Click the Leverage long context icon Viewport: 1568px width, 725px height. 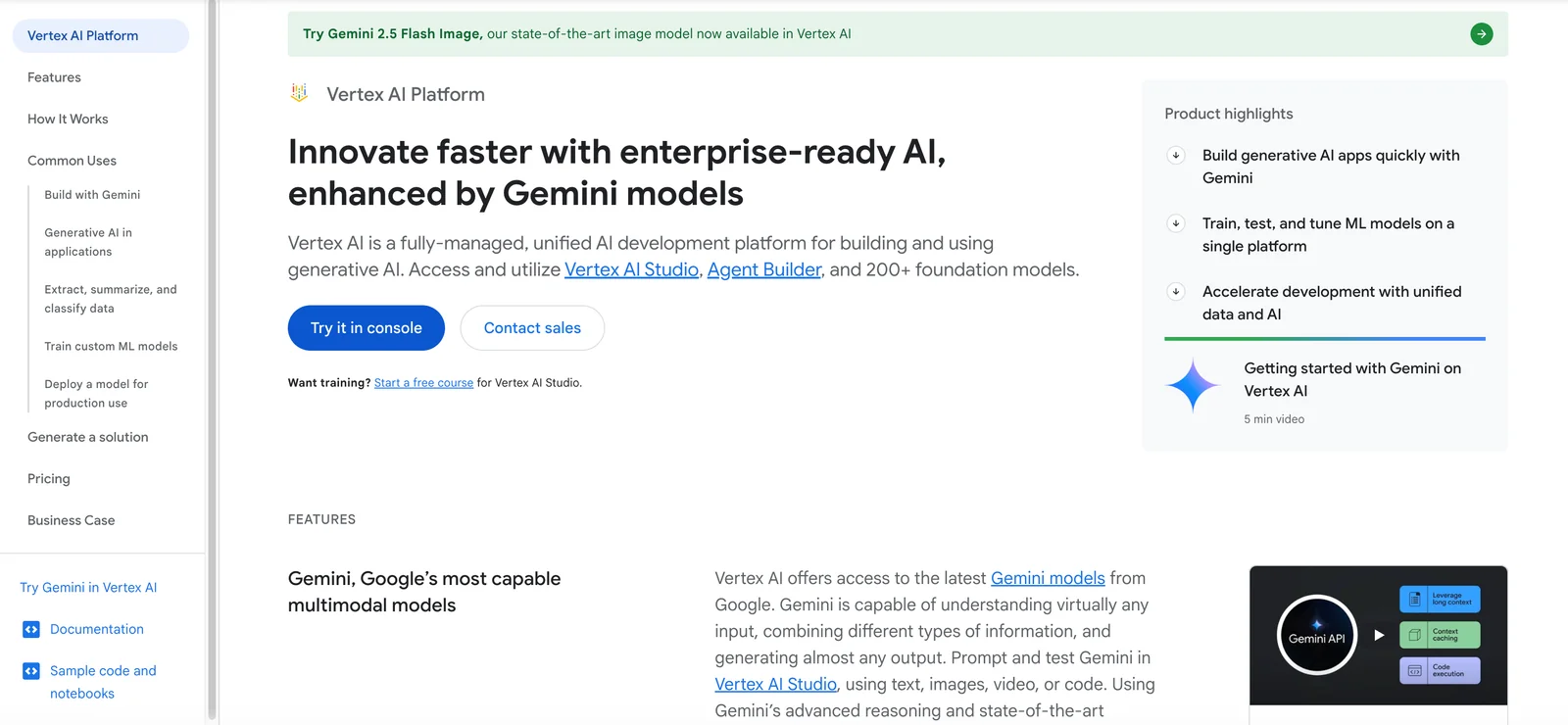(x=1414, y=599)
